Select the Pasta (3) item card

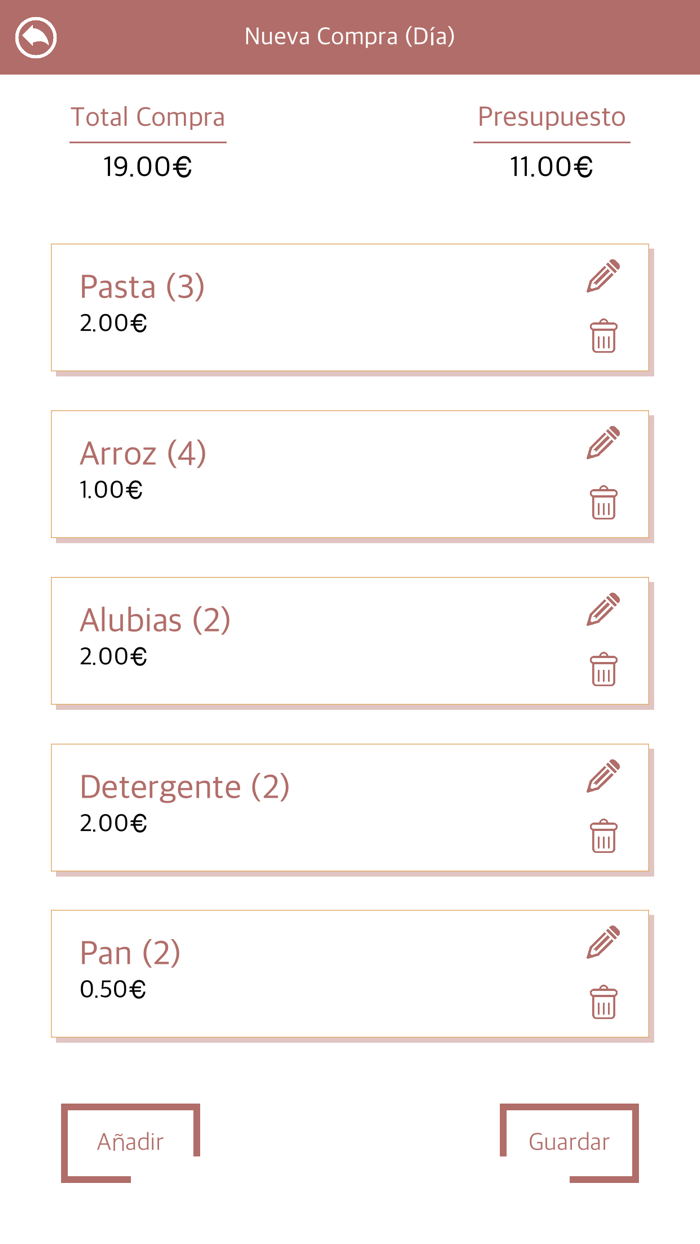tap(300, 307)
